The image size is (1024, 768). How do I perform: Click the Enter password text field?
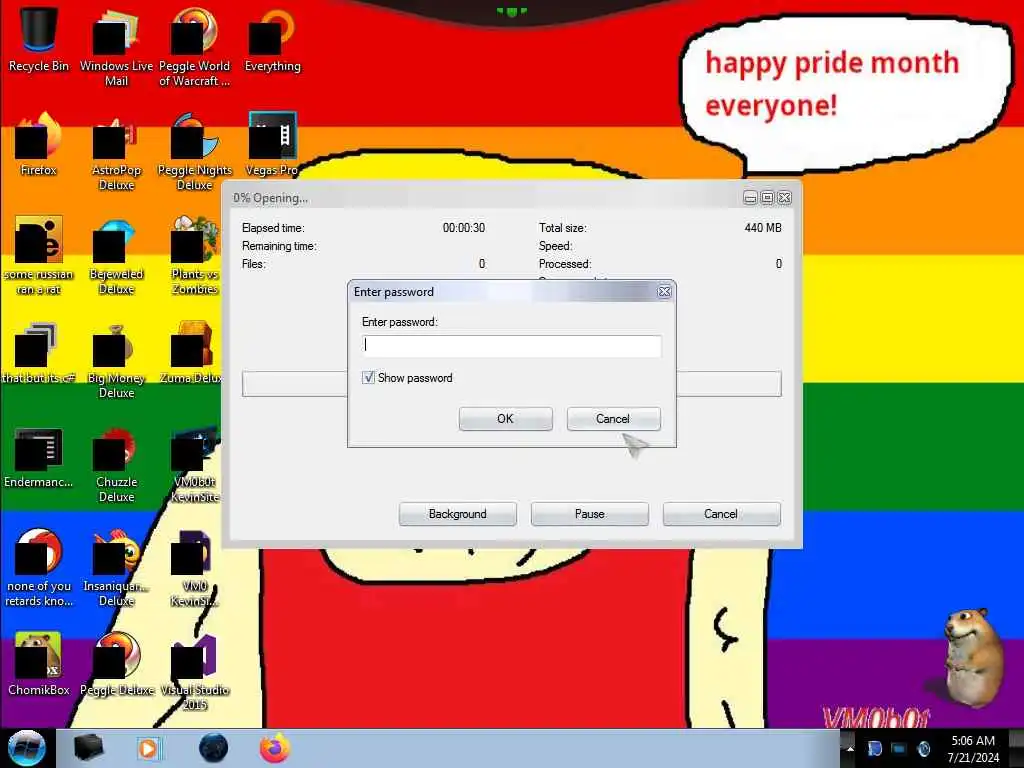point(511,345)
